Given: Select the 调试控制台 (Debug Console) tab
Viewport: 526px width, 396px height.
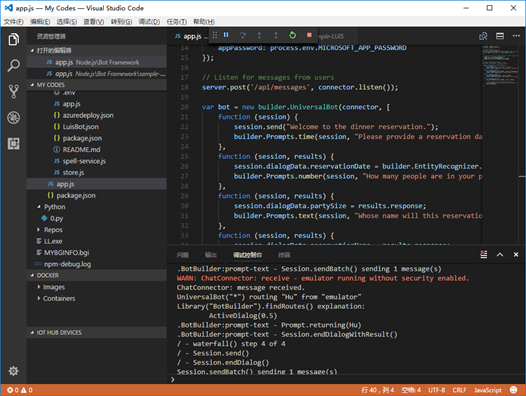Looking at the screenshot, I should click(x=248, y=255).
